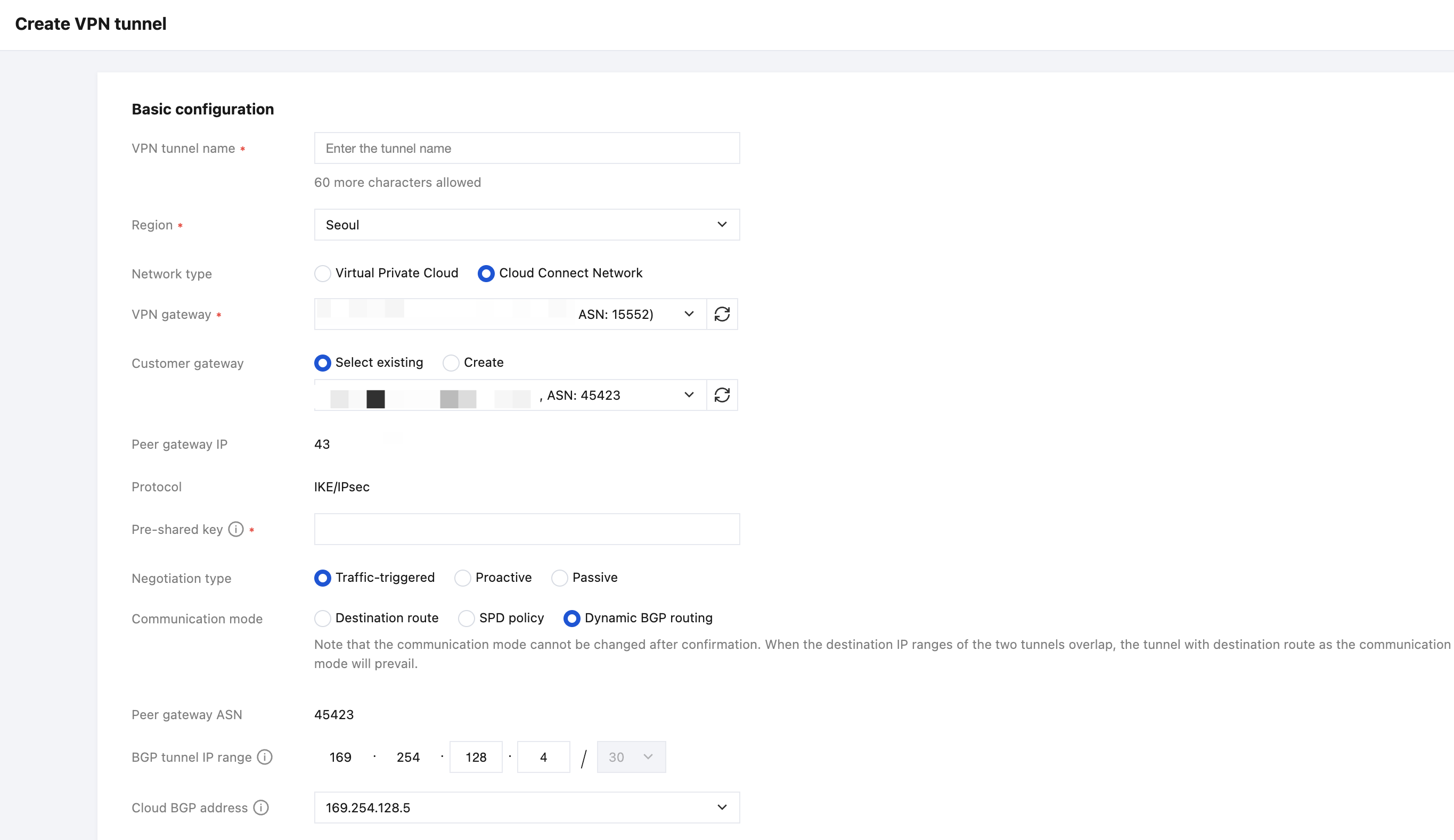Click the Protocol label
The height and width of the screenshot is (840, 1454).
(157, 487)
